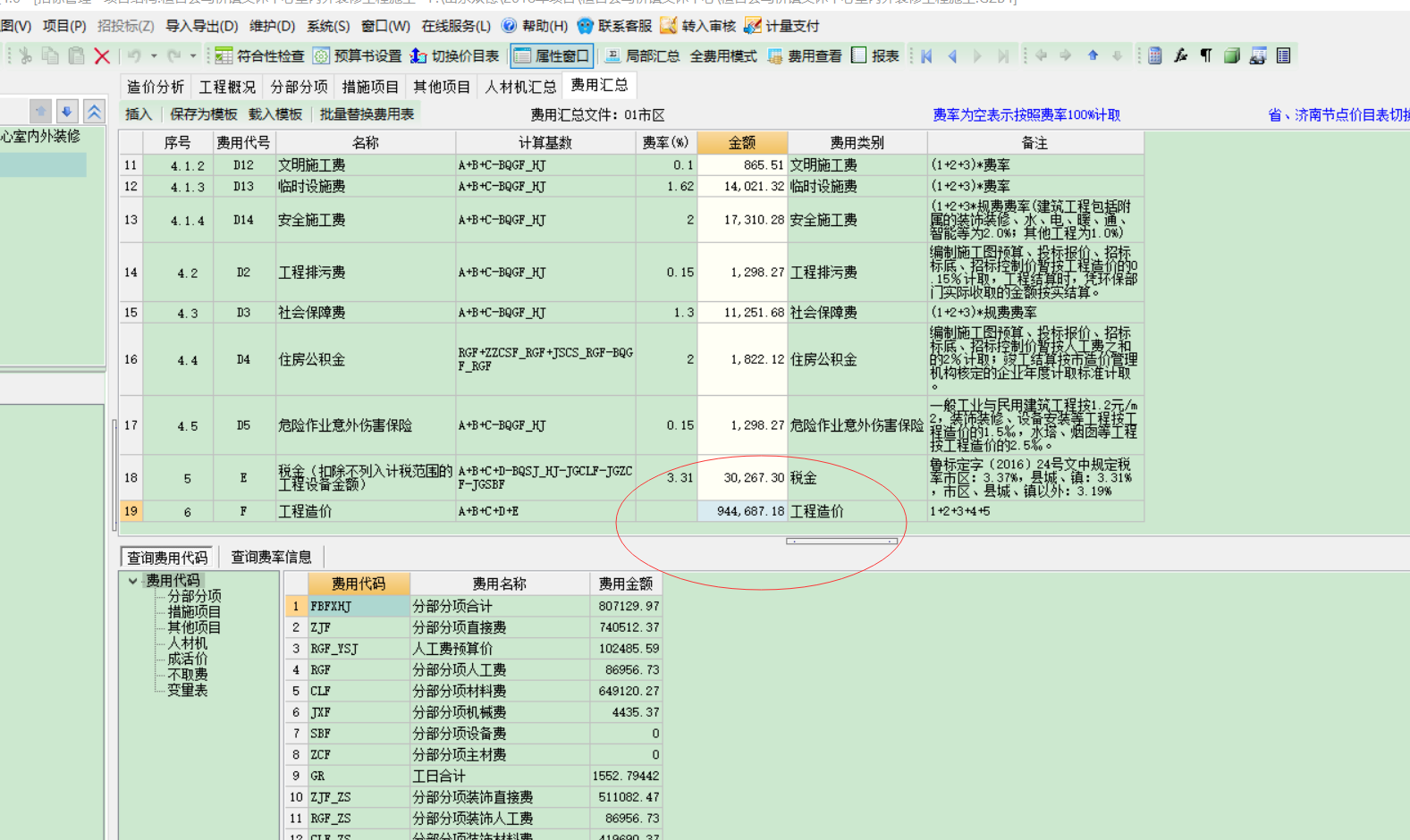This screenshot has height=840, width=1410.
Task: Go to last record navigation icon
Action: tap(1003, 56)
